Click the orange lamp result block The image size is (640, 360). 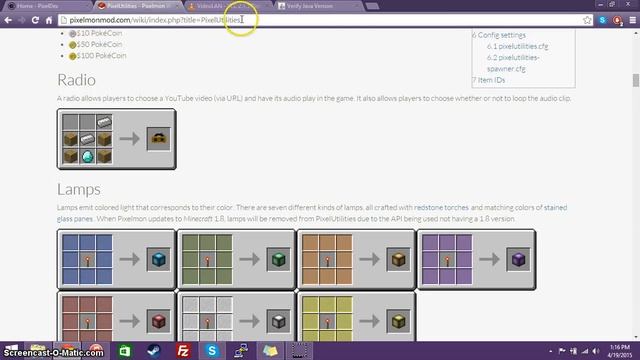click(398, 259)
